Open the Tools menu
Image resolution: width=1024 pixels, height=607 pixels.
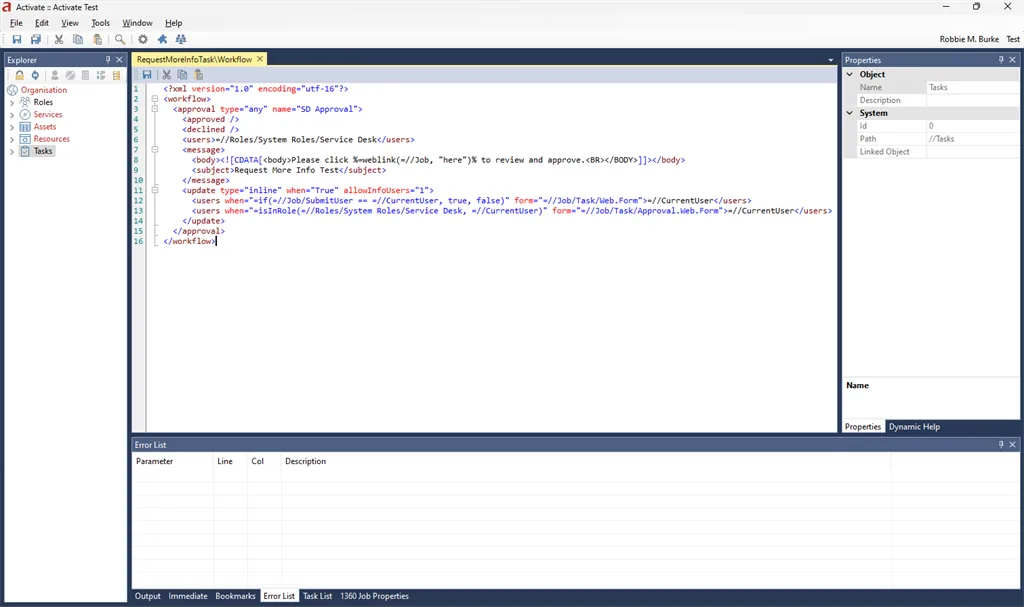click(101, 23)
